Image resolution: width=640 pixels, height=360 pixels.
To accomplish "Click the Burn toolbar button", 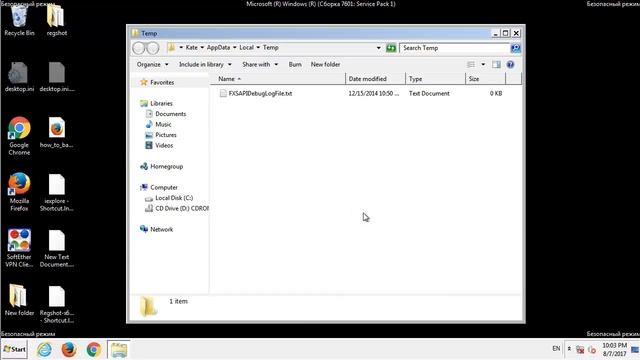I will coord(295,64).
